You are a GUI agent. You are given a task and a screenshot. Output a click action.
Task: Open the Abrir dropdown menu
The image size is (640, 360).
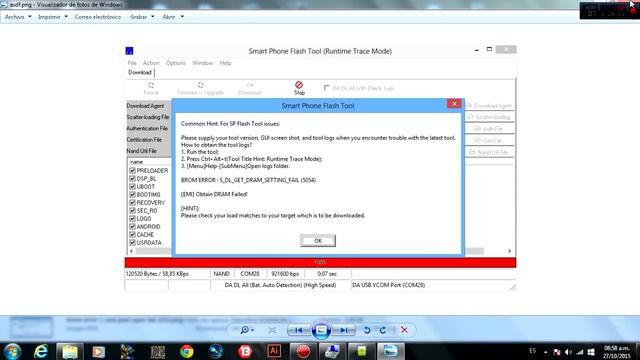pos(173,17)
